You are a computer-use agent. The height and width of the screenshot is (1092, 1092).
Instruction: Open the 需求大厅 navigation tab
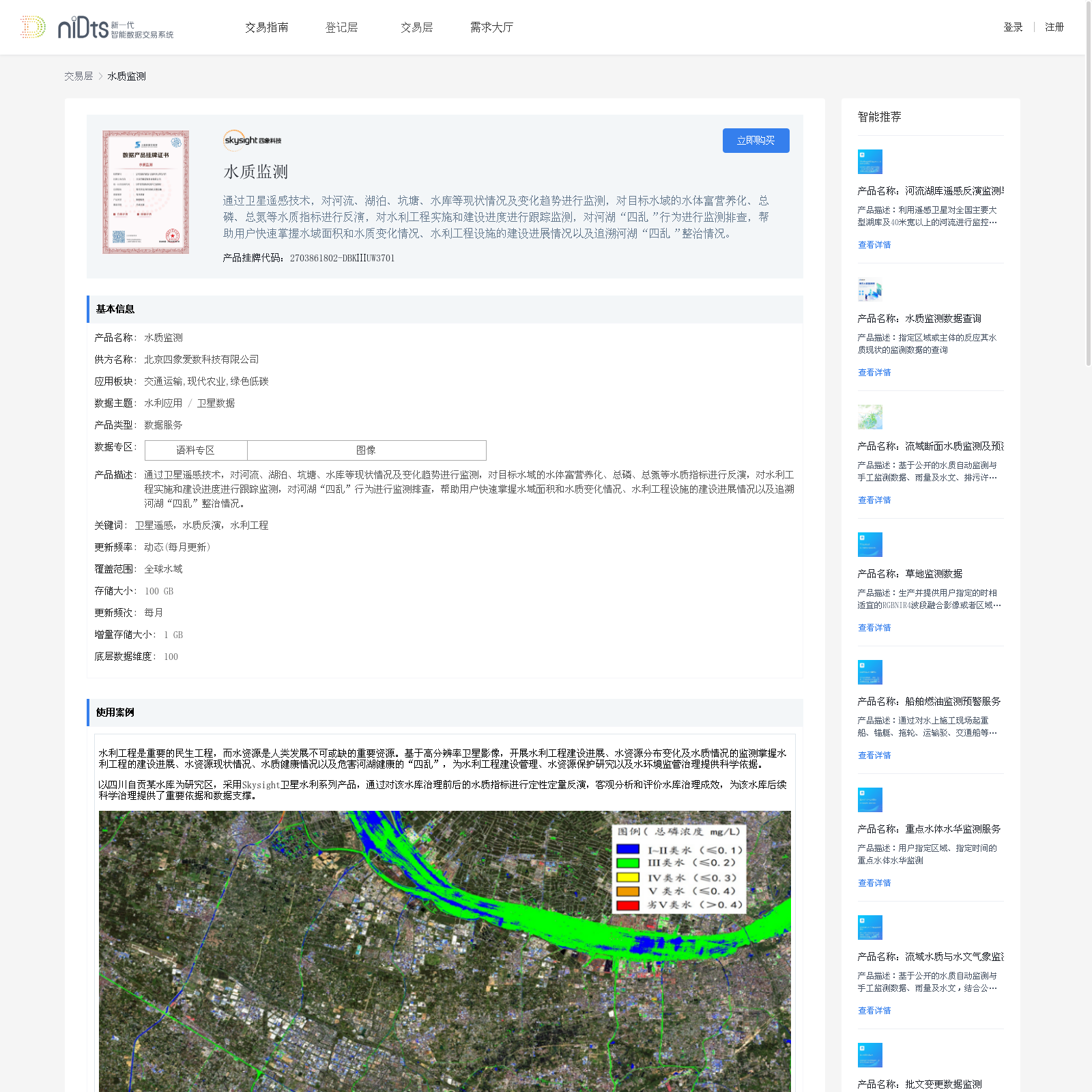491,27
